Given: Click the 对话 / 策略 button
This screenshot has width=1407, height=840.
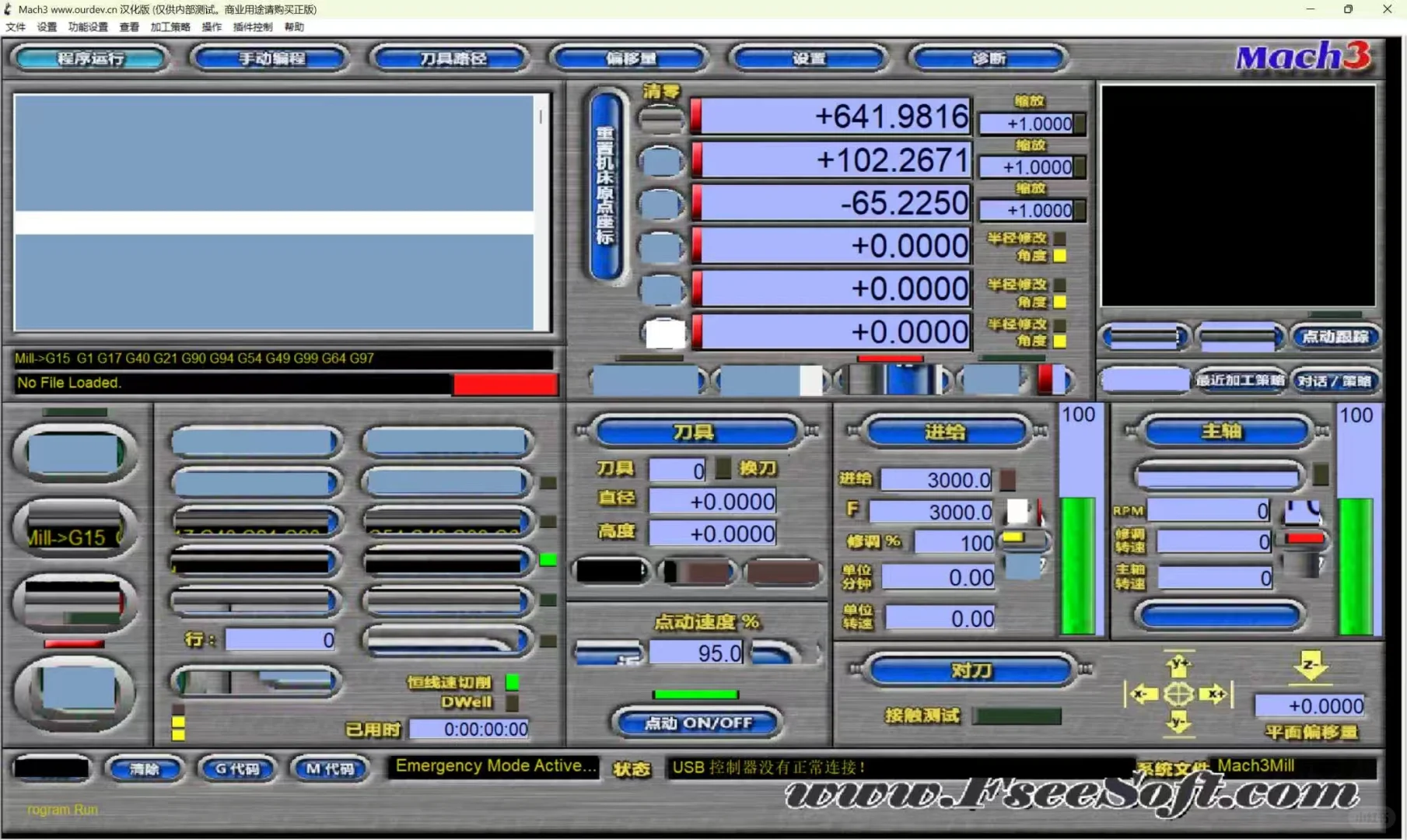Looking at the screenshot, I should 1335,380.
